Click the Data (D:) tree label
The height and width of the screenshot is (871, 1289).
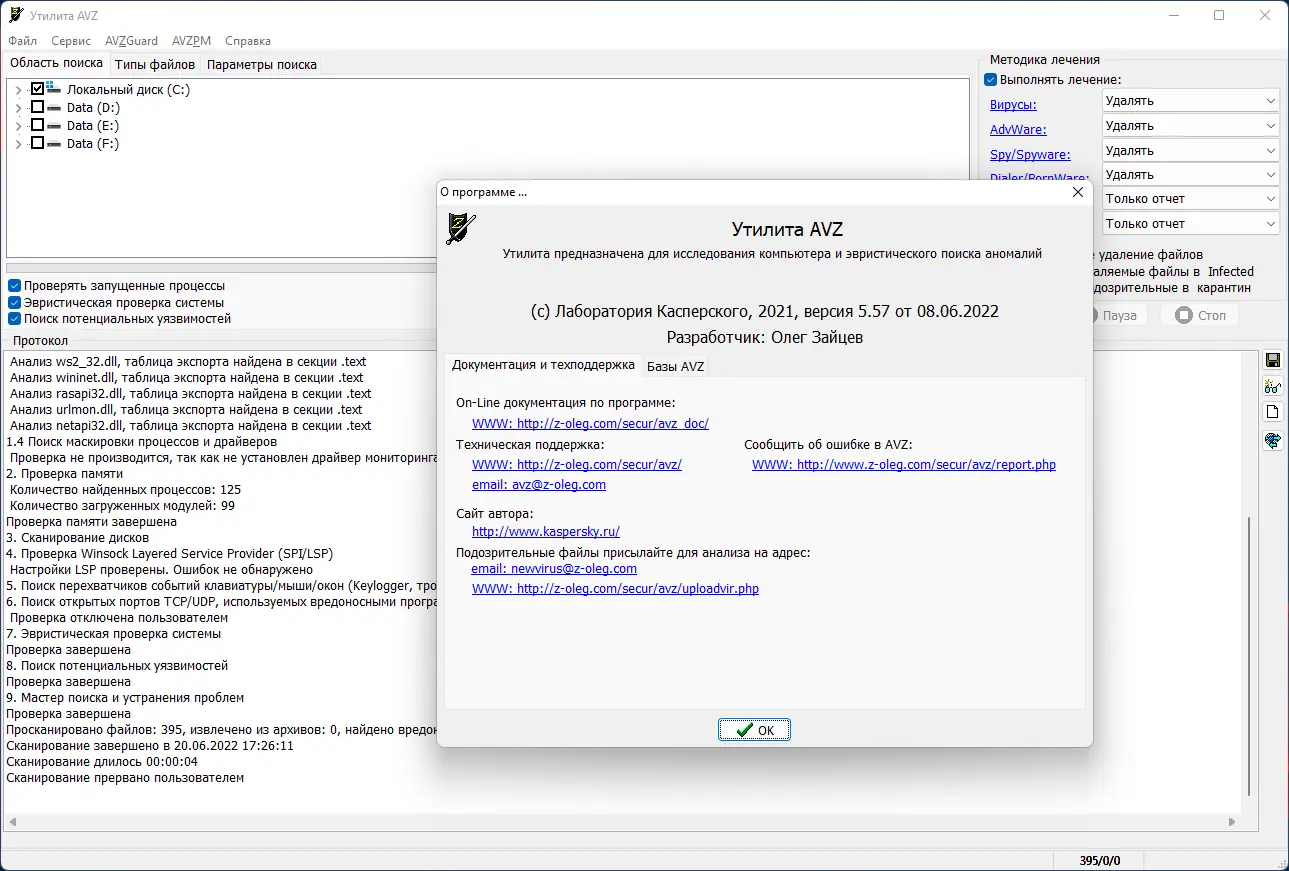[x=93, y=108]
